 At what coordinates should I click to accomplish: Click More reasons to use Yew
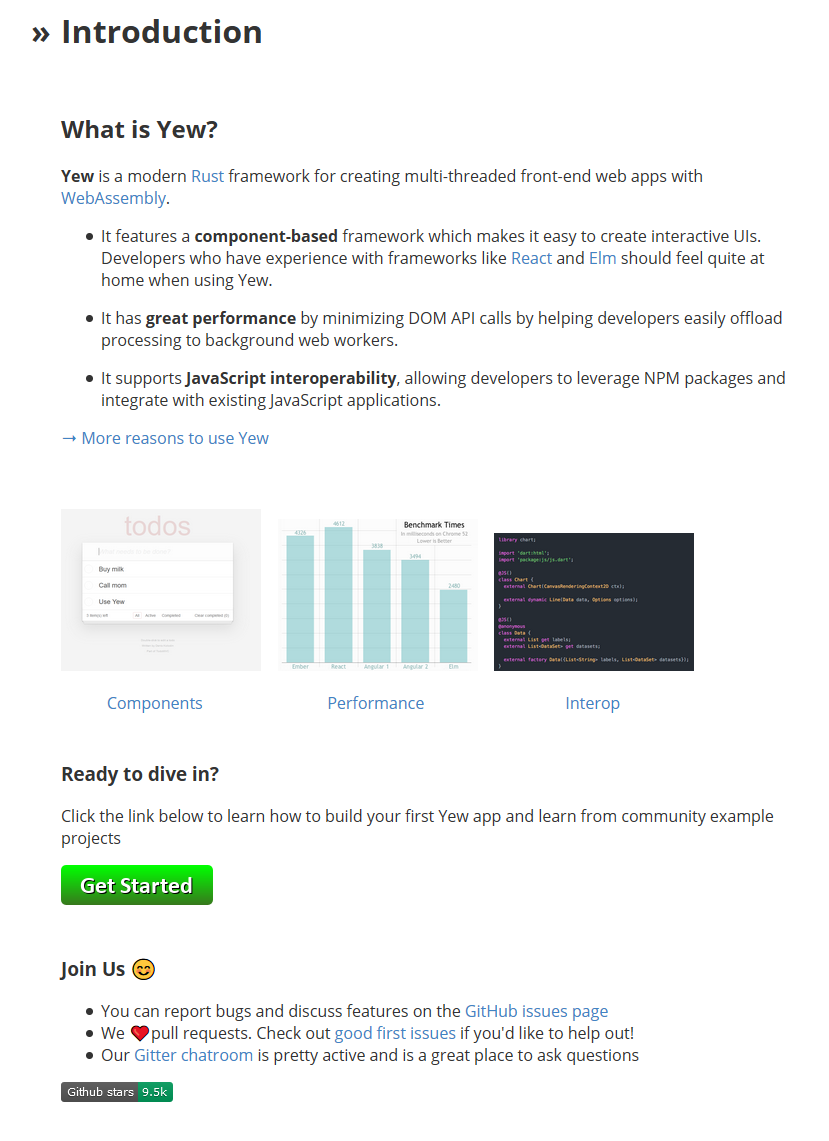(165, 438)
